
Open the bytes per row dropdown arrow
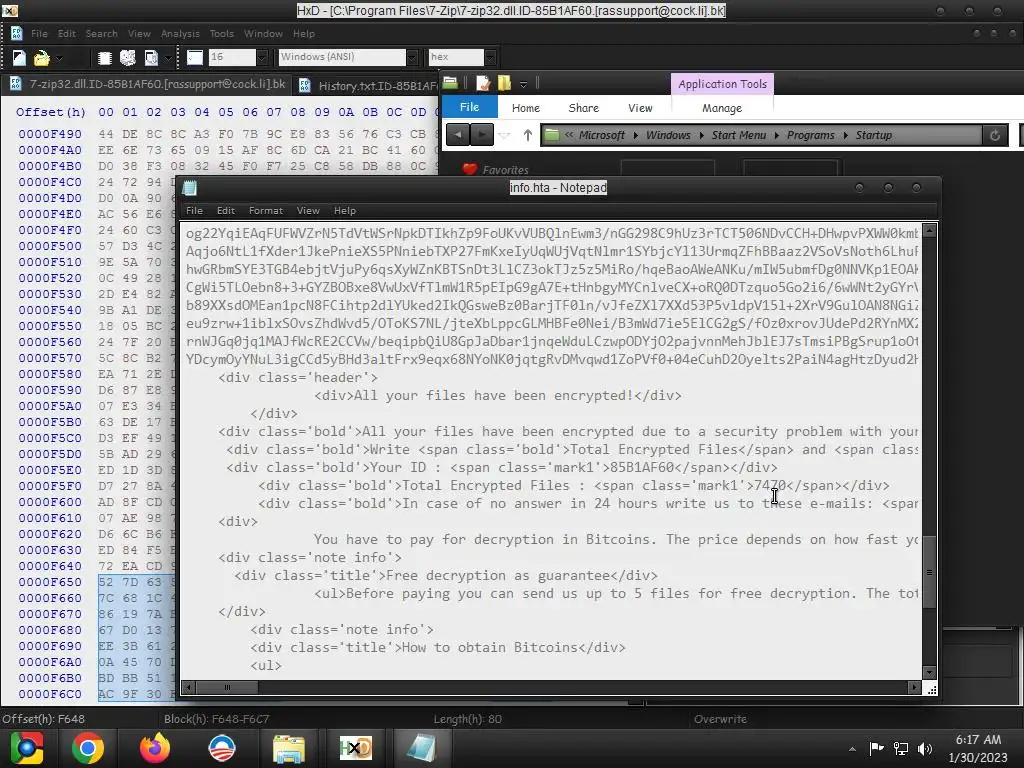(x=262, y=57)
